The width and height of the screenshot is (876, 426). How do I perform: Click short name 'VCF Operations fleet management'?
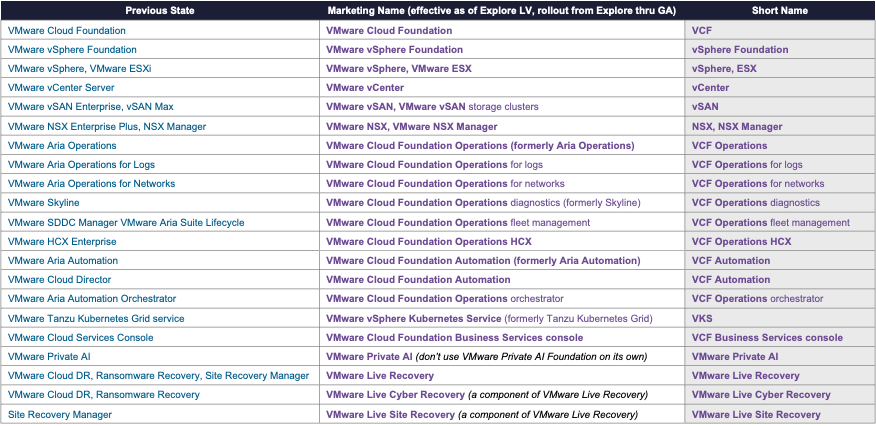[x=780, y=223]
